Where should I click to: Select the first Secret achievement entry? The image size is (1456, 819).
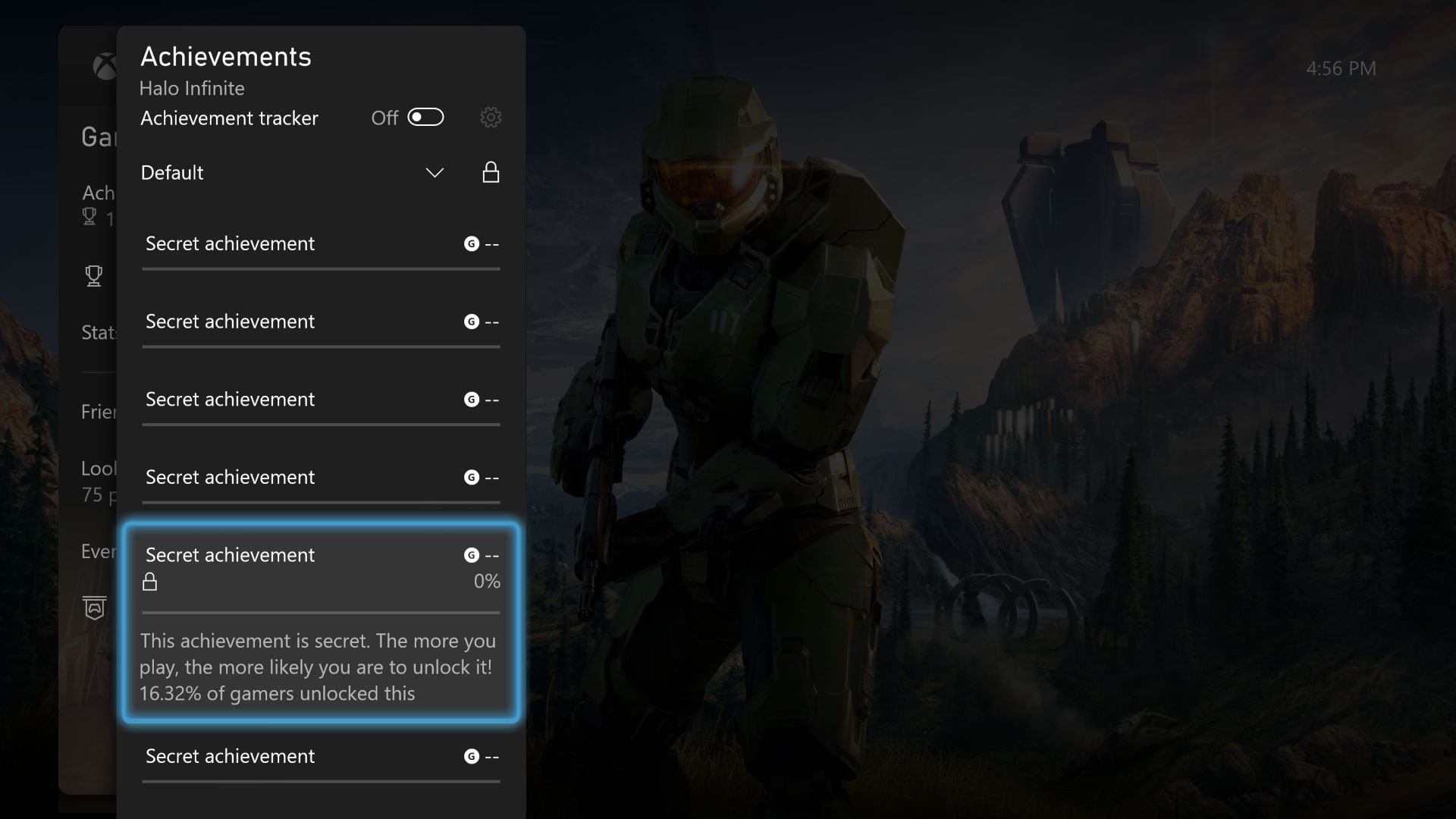230,243
